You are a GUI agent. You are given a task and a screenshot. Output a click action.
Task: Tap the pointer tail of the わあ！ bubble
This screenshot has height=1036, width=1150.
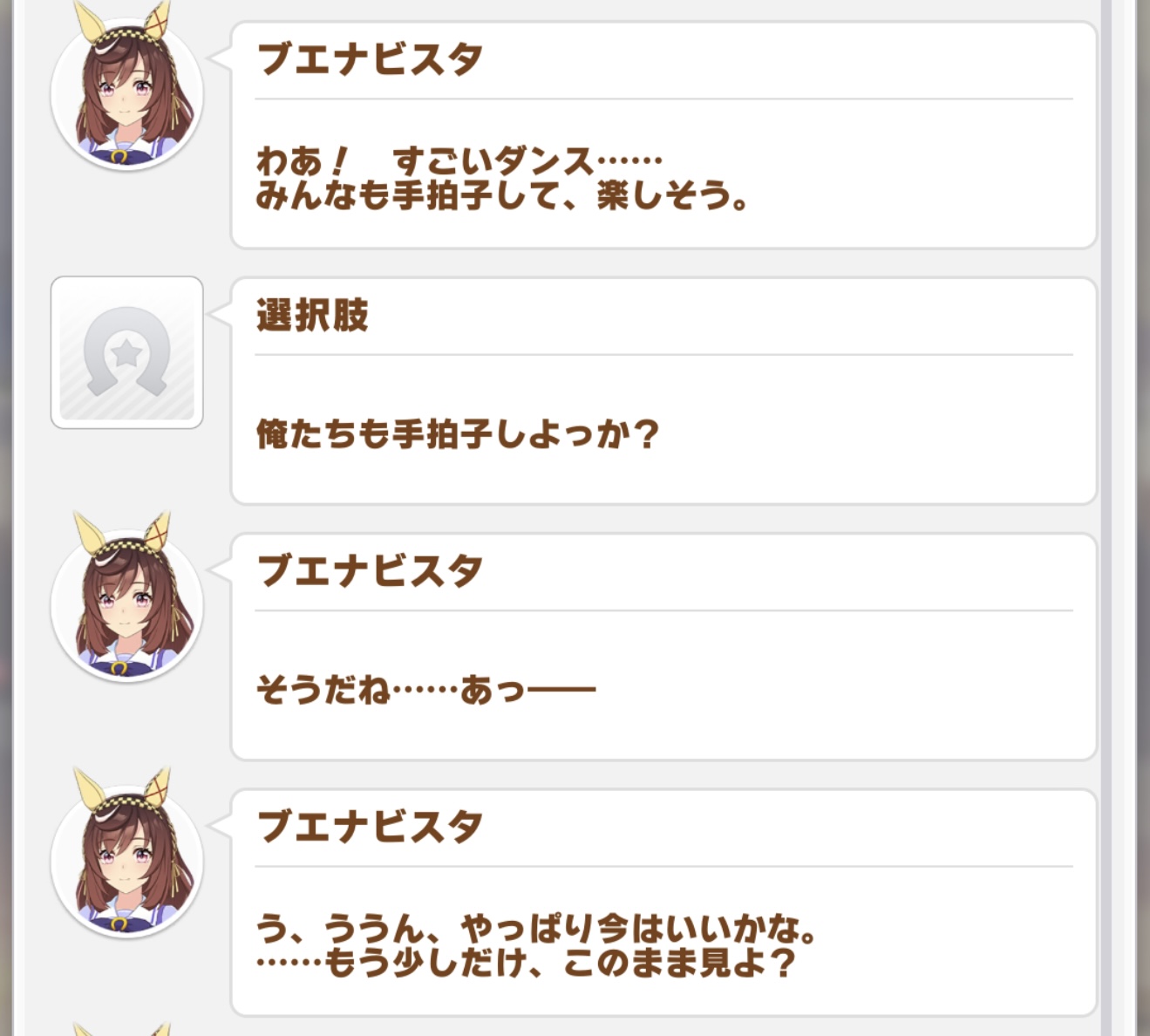[221, 58]
